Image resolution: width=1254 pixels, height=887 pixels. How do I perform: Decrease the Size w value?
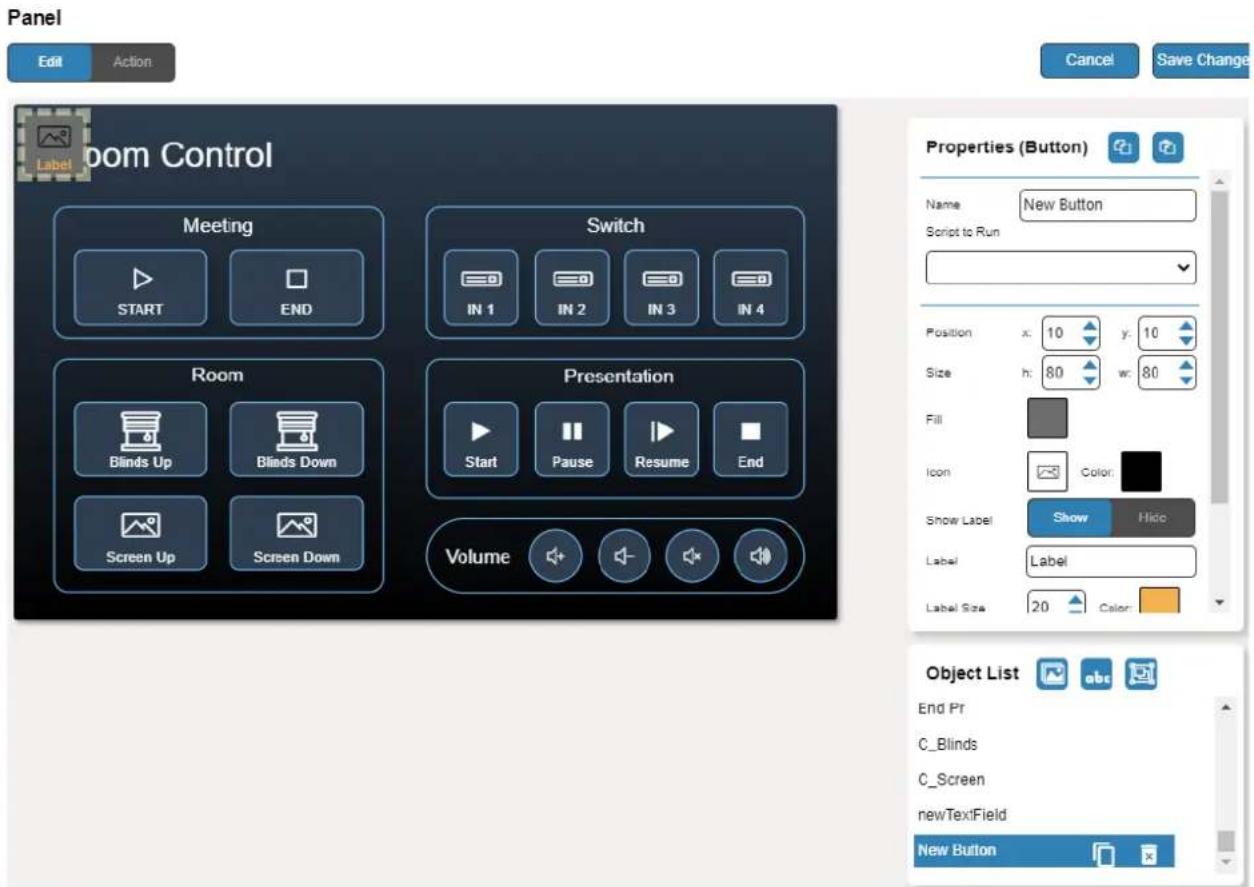[x=1186, y=382]
